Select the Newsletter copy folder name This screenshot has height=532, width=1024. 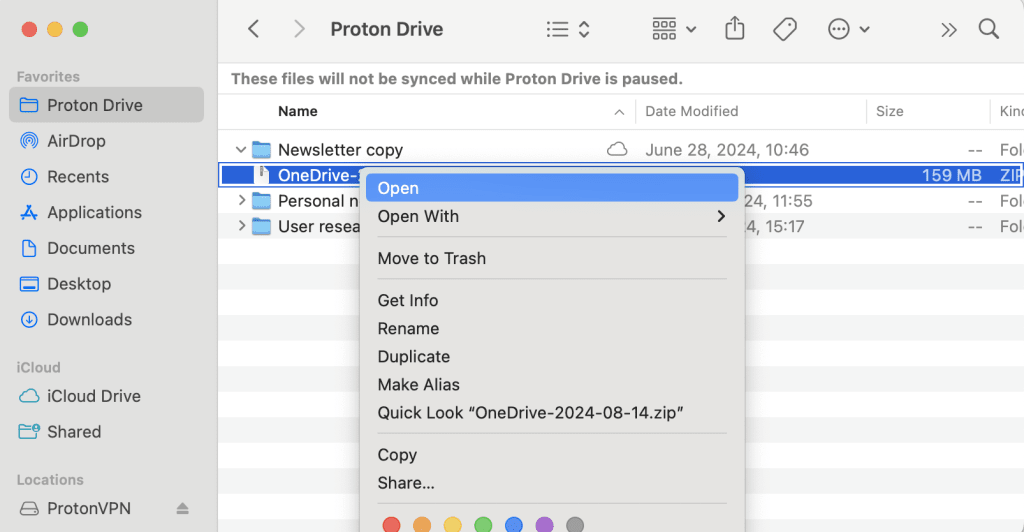point(340,150)
